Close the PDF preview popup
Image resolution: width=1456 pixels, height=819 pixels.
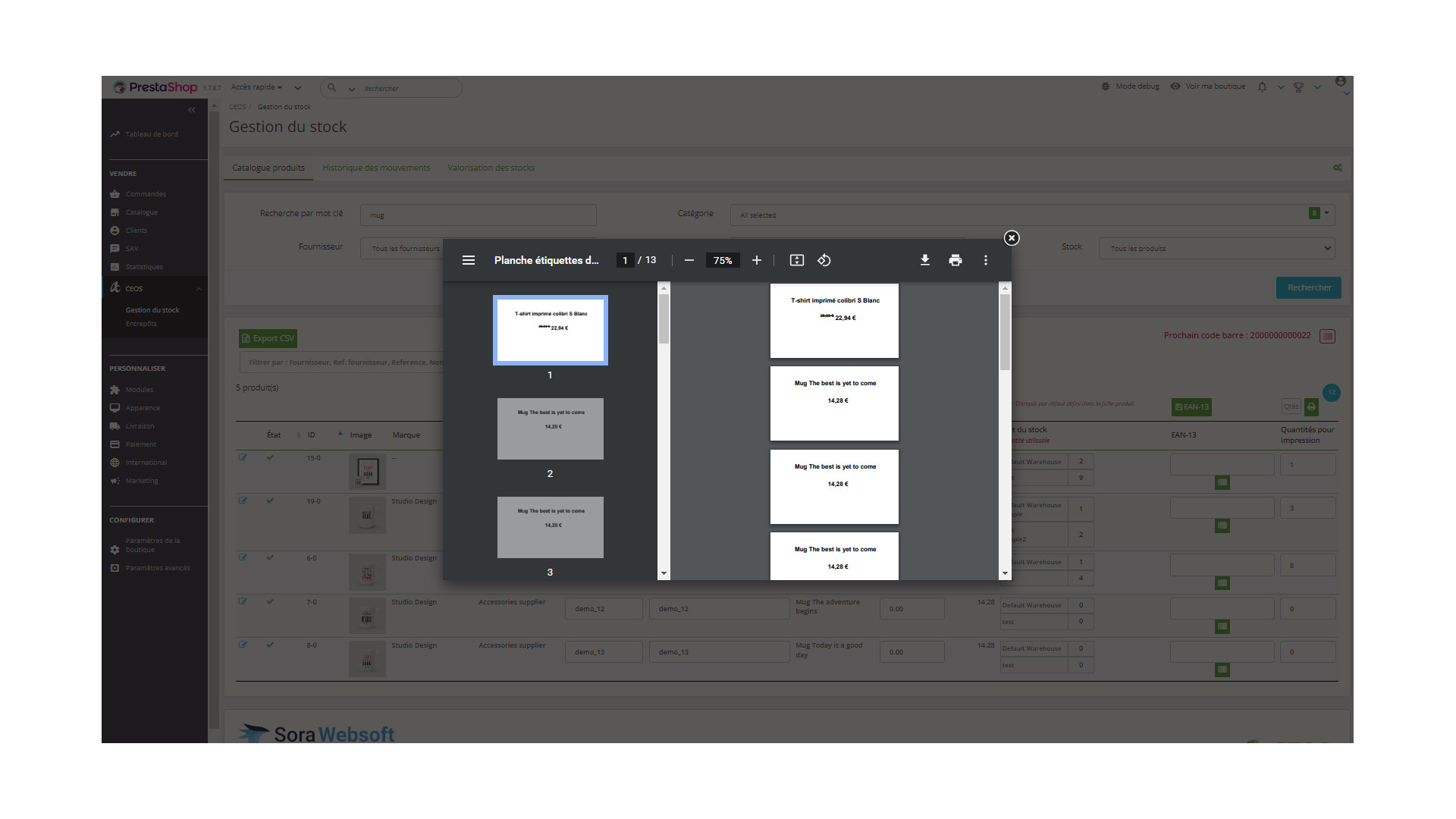[x=1011, y=238]
